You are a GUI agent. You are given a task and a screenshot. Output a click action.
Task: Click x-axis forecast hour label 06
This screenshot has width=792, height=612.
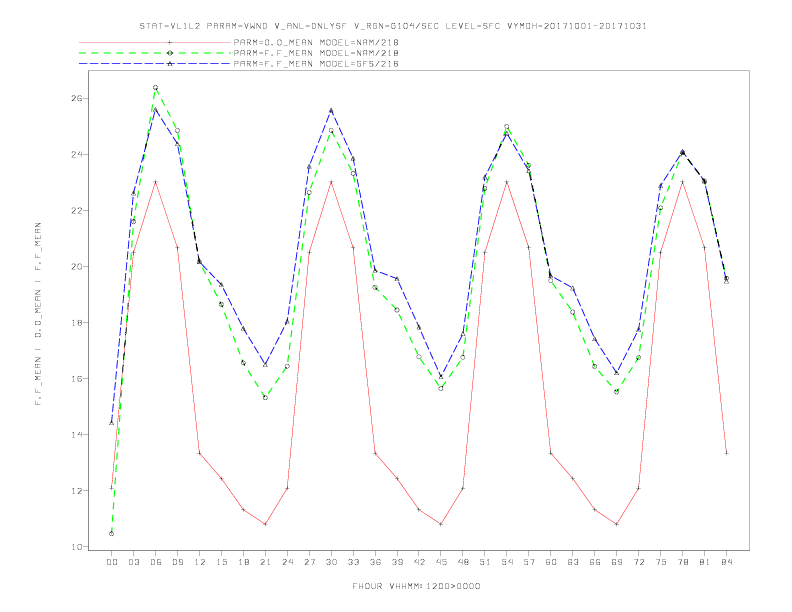tap(156, 562)
